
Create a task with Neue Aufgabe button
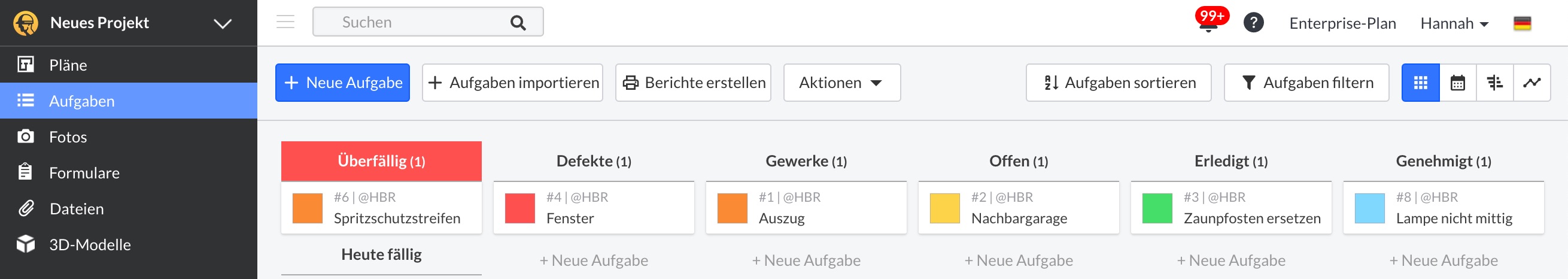342,82
